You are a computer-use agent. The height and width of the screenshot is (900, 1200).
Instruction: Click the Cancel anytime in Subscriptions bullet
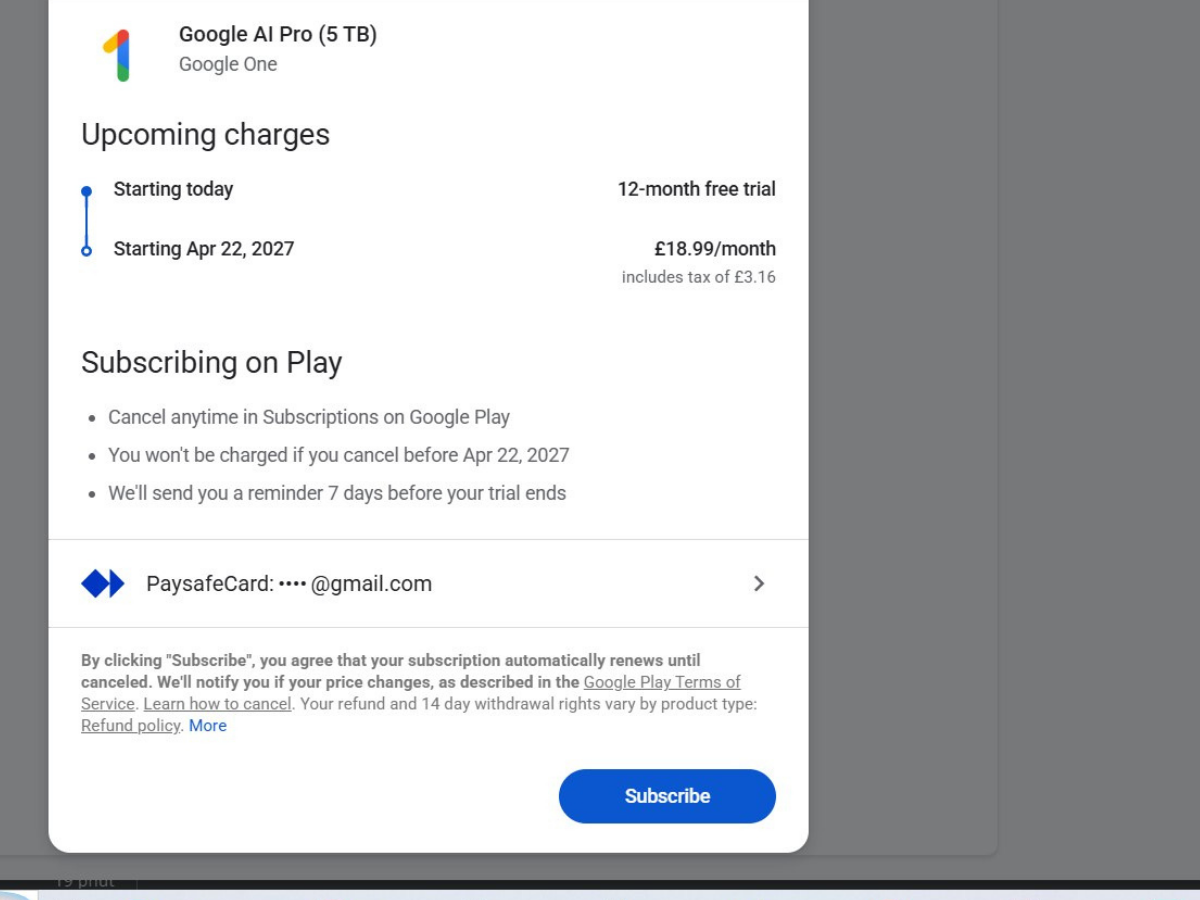point(309,417)
